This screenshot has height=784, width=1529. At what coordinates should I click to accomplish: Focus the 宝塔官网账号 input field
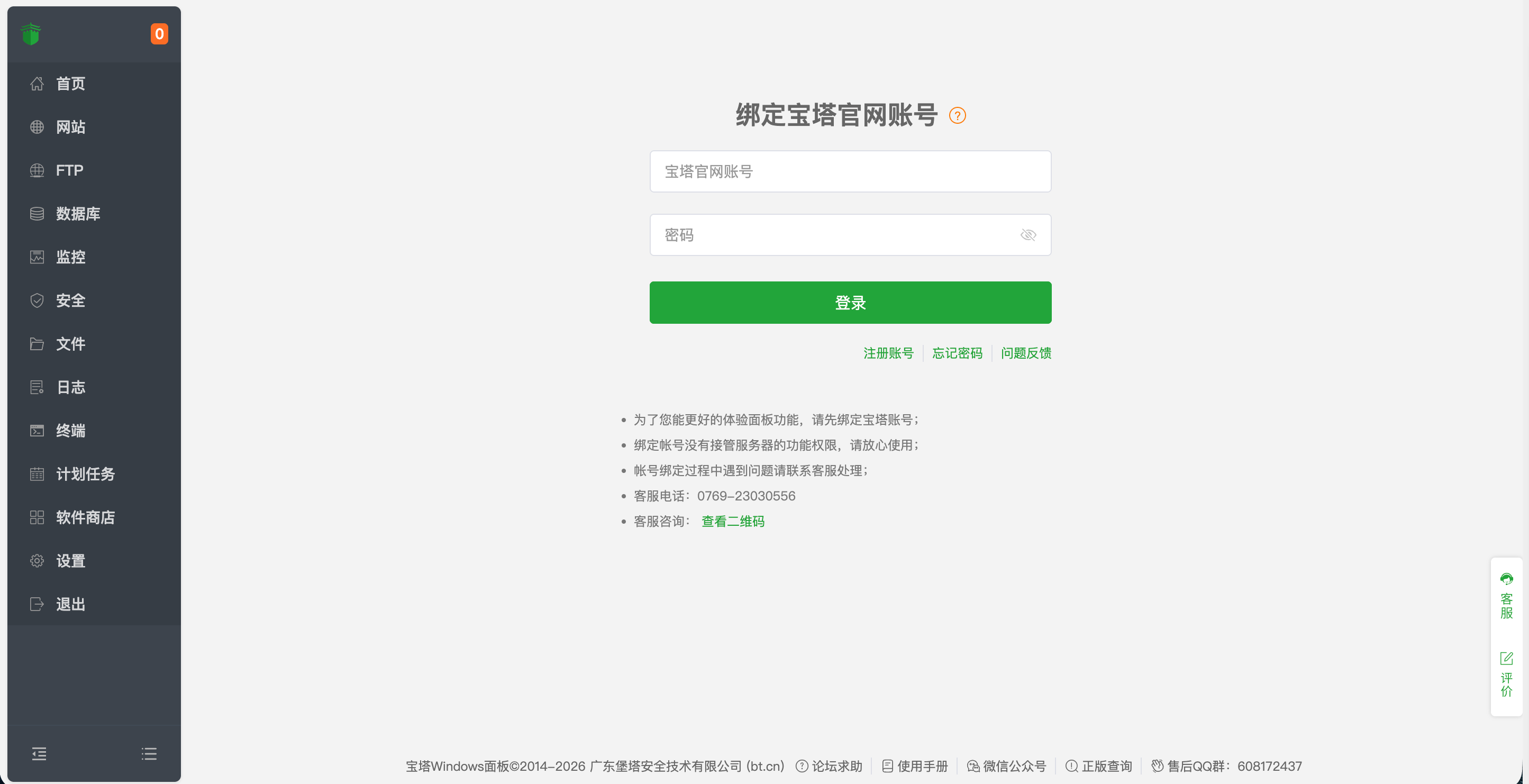850,171
